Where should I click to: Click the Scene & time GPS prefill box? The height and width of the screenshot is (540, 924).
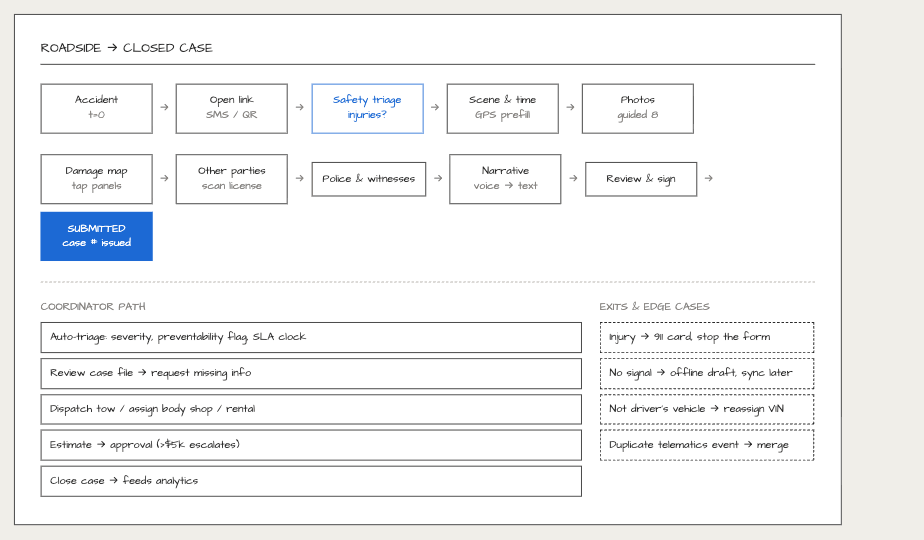[x=503, y=108]
